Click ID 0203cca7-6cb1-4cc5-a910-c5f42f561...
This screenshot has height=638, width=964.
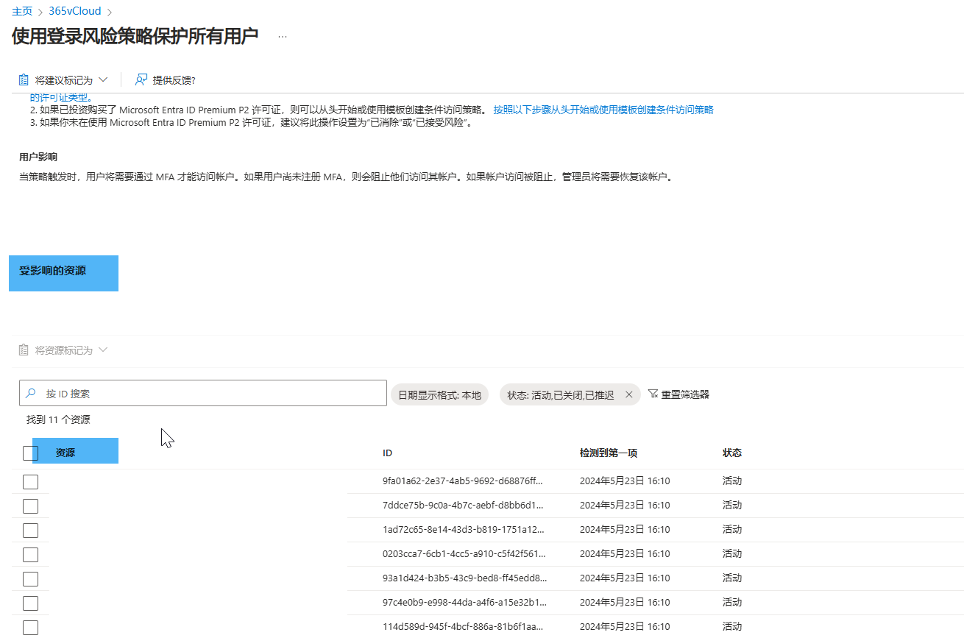coord(464,554)
